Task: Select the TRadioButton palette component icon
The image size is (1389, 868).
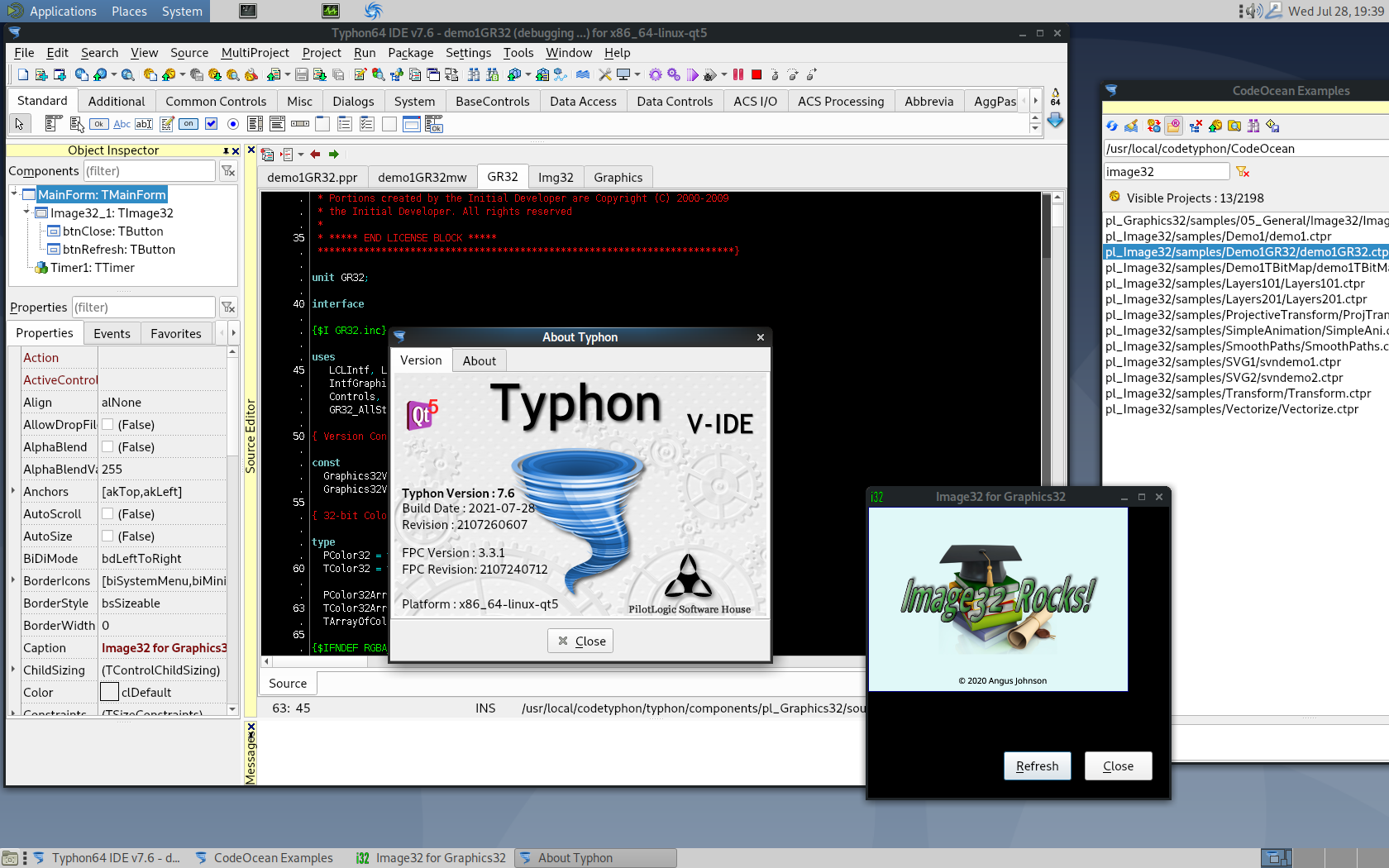Action: click(x=233, y=124)
